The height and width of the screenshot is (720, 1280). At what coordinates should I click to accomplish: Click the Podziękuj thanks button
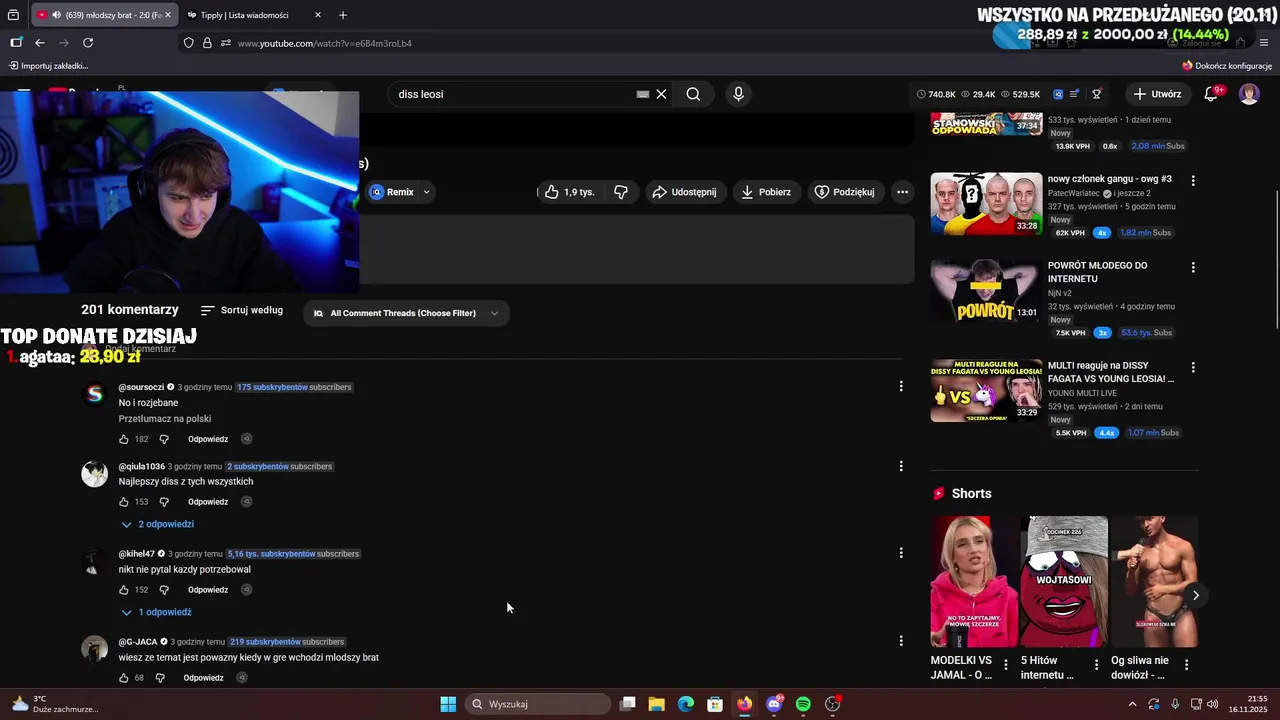click(845, 192)
